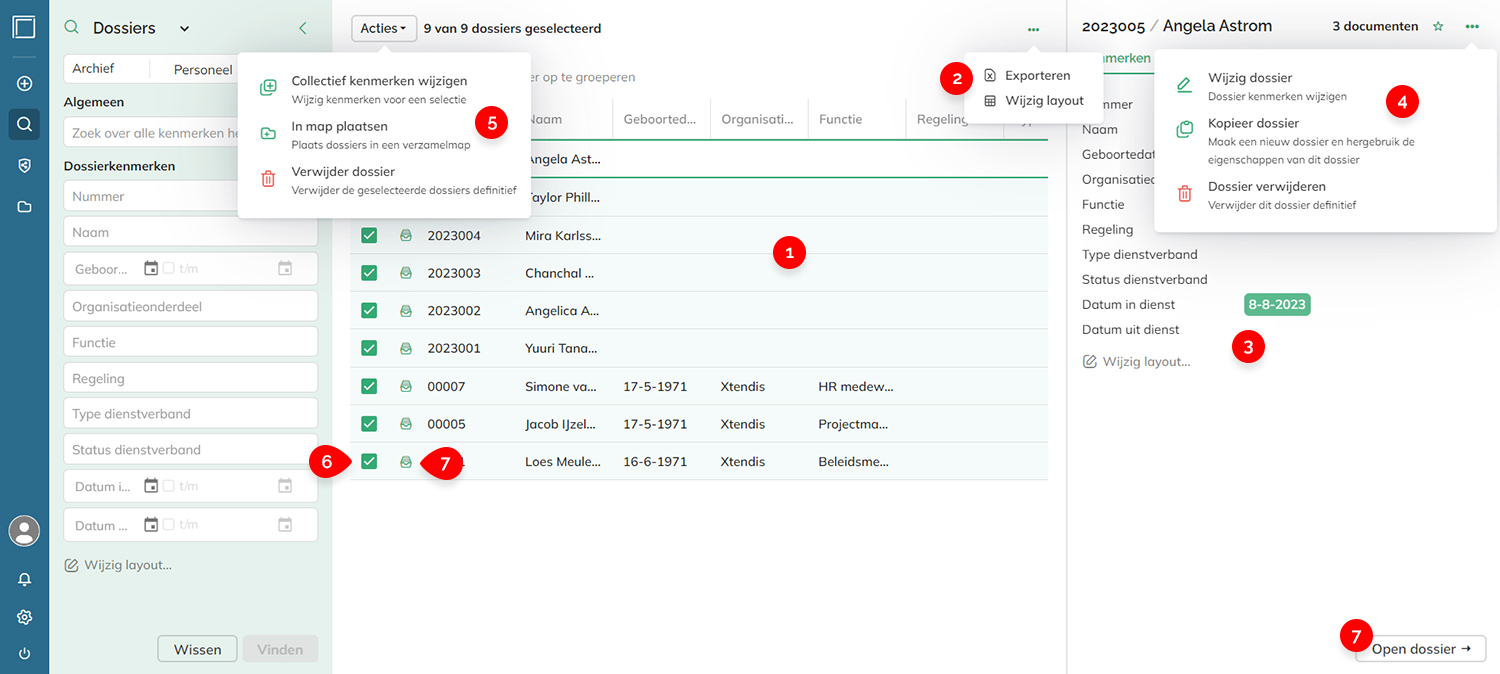Mark the Angela Astrom dossier with the star
This screenshot has width=1500, height=674.
[x=1438, y=27]
